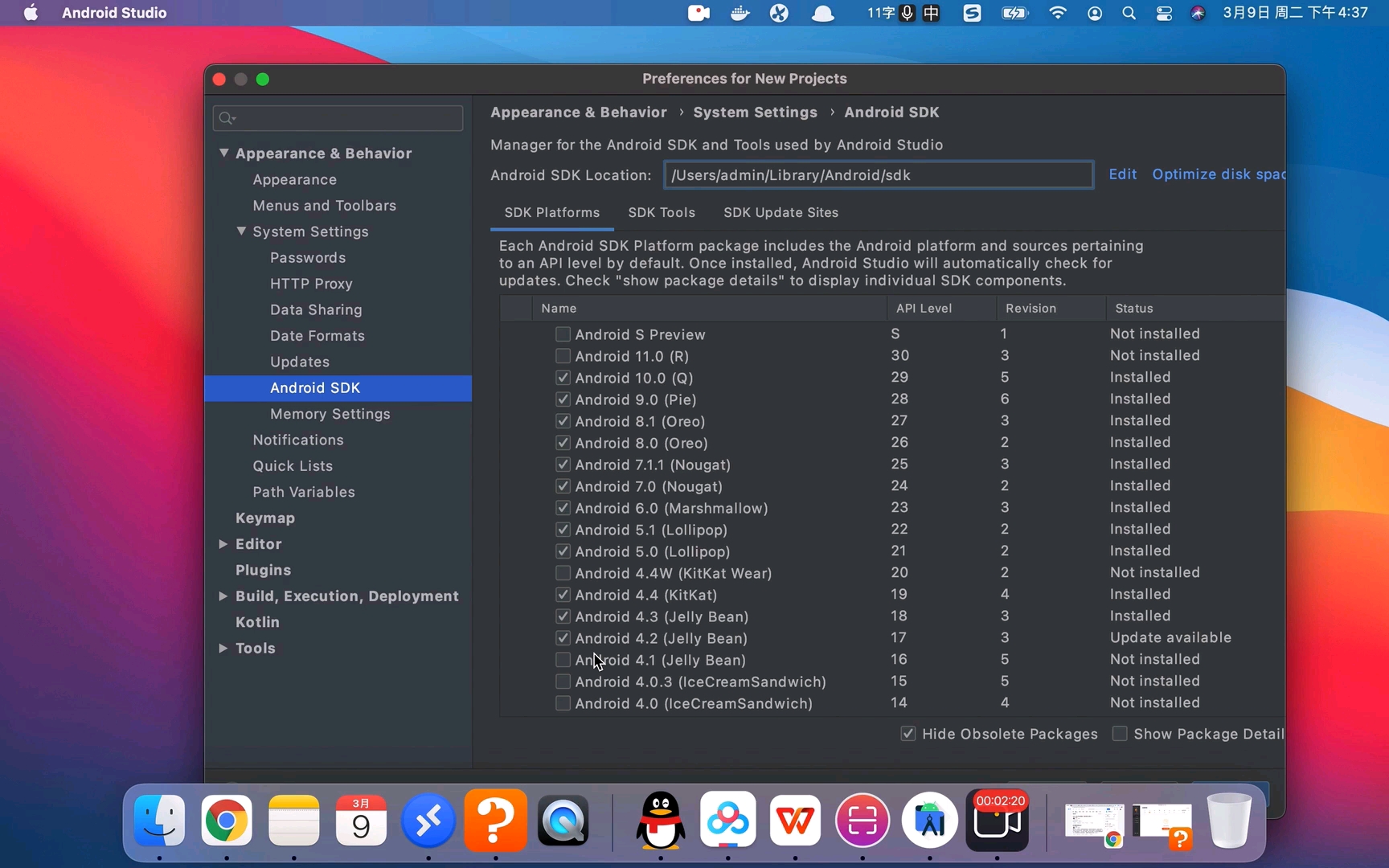Expand the Editor section in the sidebar
The width and height of the screenshot is (1389, 868).
click(x=223, y=544)
